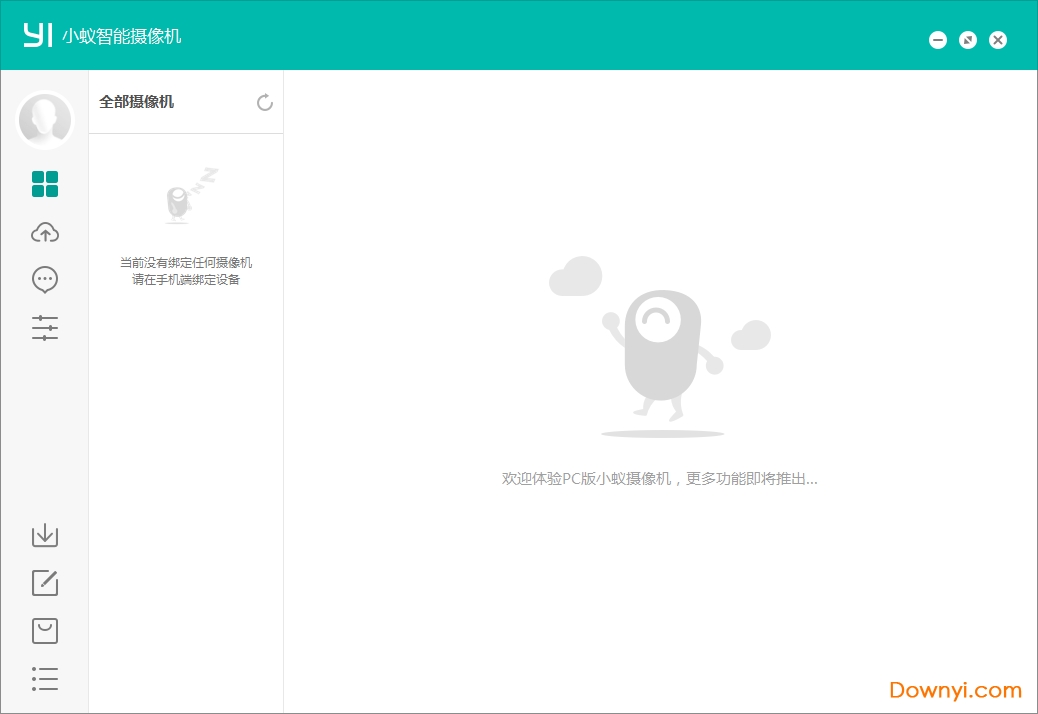
Task: Select the list view icon at bottom
Action: coord(44,679)
